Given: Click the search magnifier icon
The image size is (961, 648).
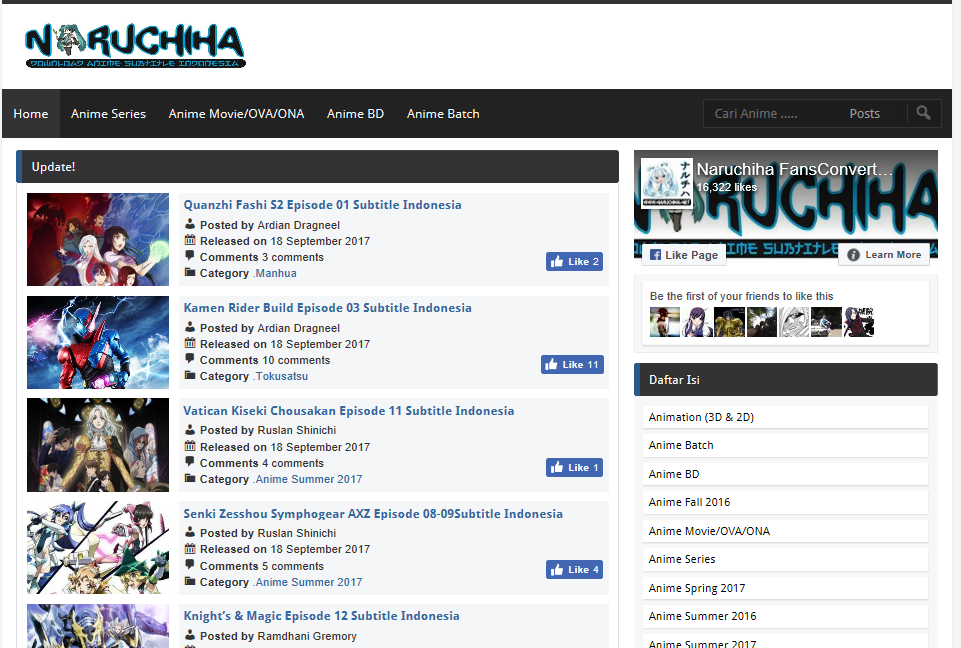Looking at the screenshot, I should (x=923, y=113).
